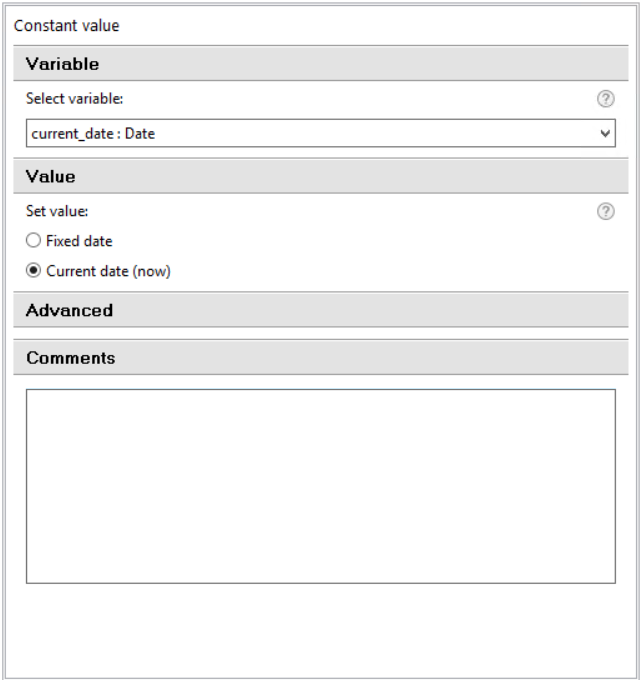Screen dimensions: 641x680
Task: Click the "Variable" heading text
Action: pyautogui.click(x=62, y=64)
